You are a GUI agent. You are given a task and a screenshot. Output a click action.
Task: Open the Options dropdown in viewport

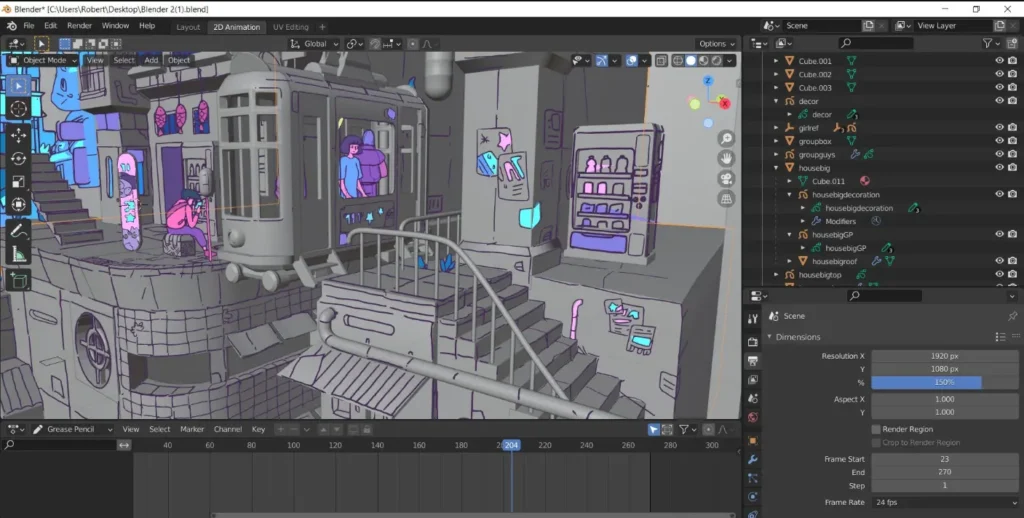click(x=716, y=44)
